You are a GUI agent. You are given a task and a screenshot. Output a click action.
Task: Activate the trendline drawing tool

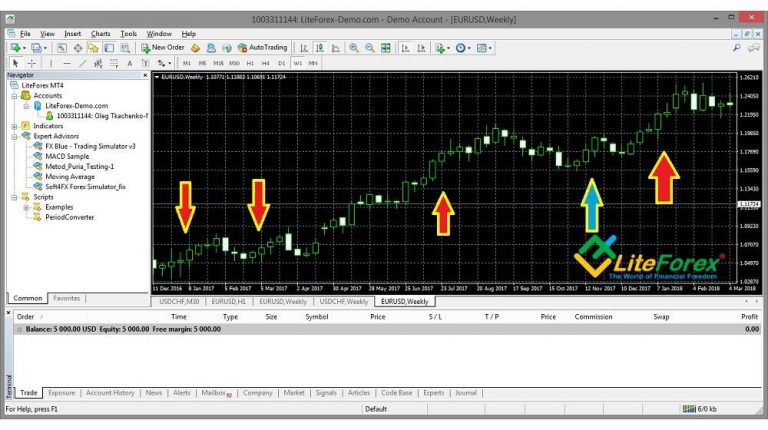click(x=80, y=62)
